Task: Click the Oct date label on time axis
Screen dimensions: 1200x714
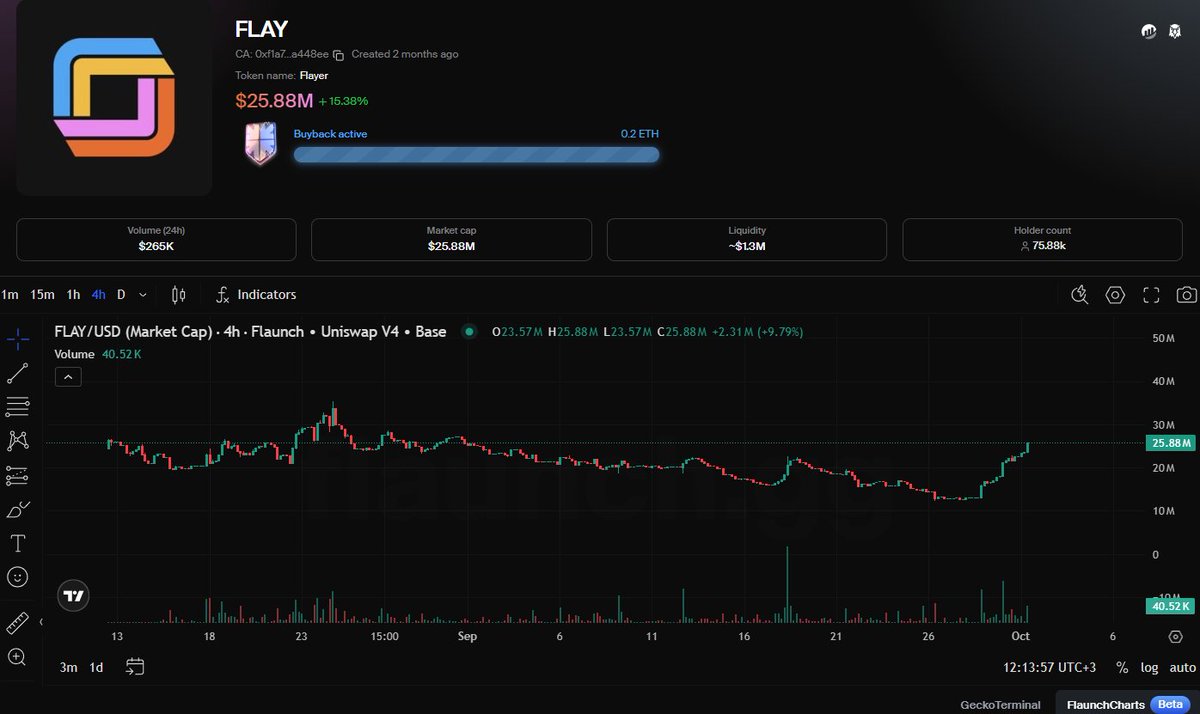Action: [1020, 636]
